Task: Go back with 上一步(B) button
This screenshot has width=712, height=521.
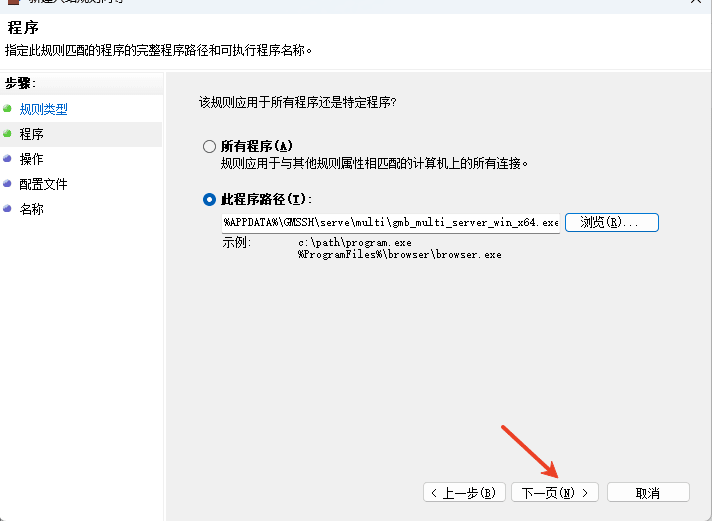Action: [464, 492]
